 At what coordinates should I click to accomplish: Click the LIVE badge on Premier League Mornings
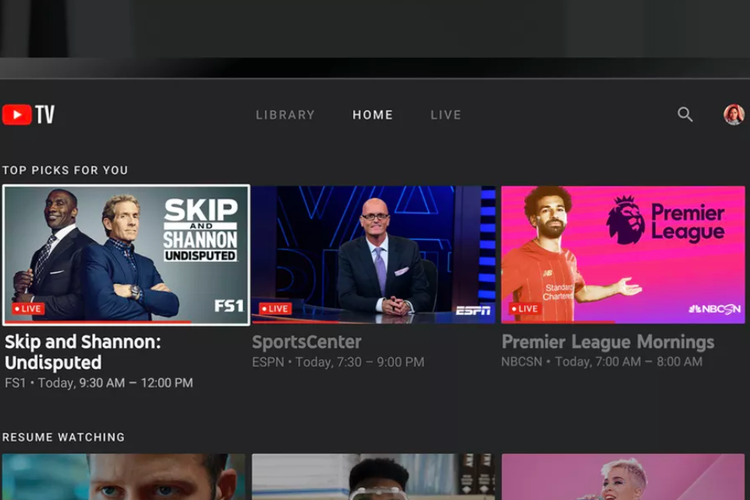pos(525,309)
